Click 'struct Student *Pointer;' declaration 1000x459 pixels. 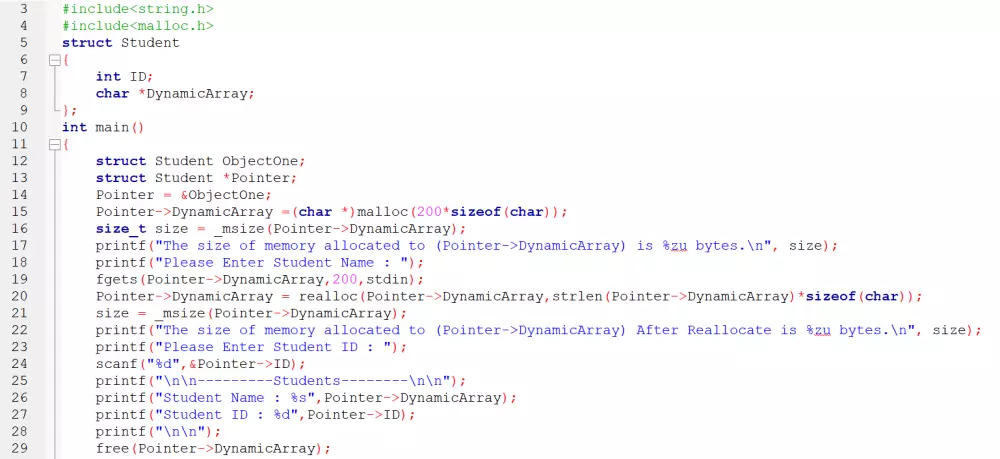(x=196, y=178)
